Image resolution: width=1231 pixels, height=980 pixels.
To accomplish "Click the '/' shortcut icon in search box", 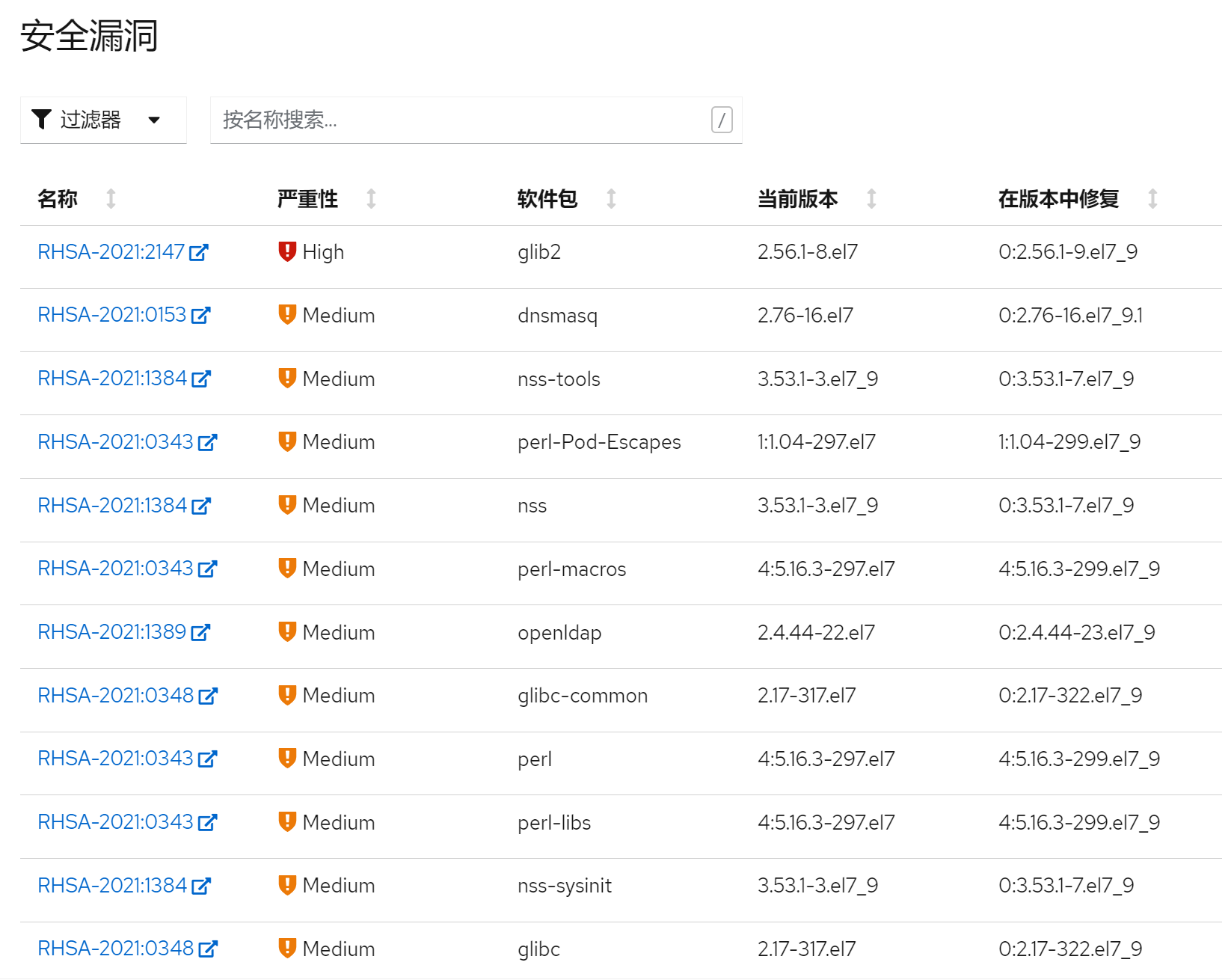I will point(720,120).
